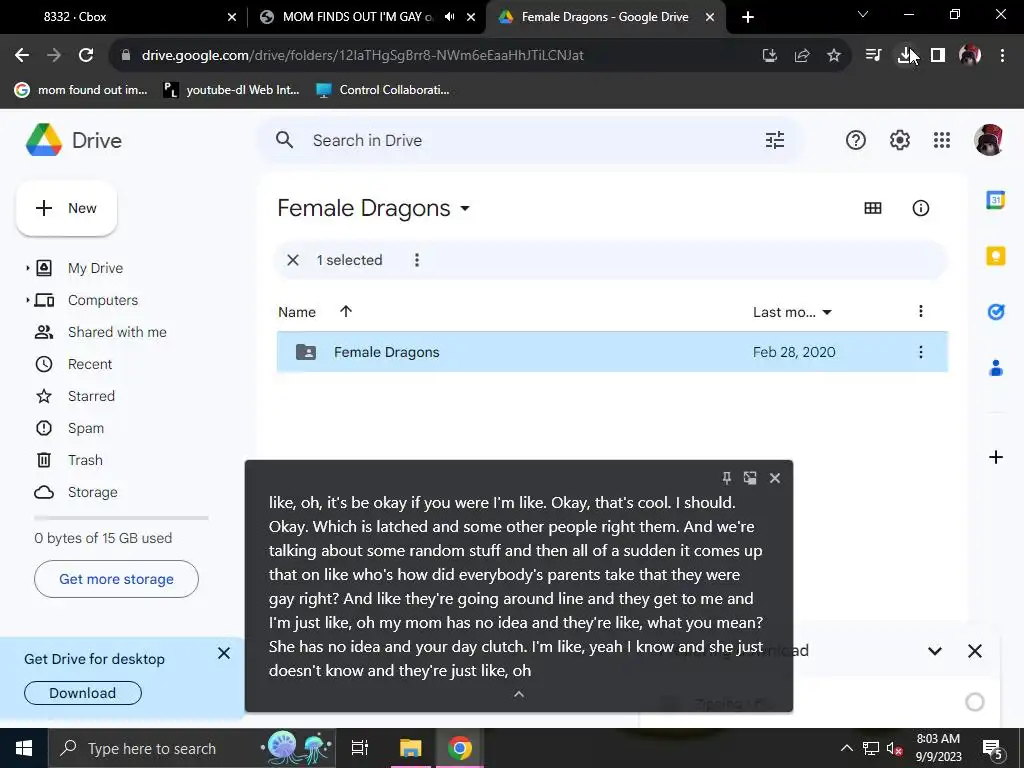The width and height of the screenshot is (1024, 768).
Task: Clear selection X beside 1 selected
Action: 293,260
